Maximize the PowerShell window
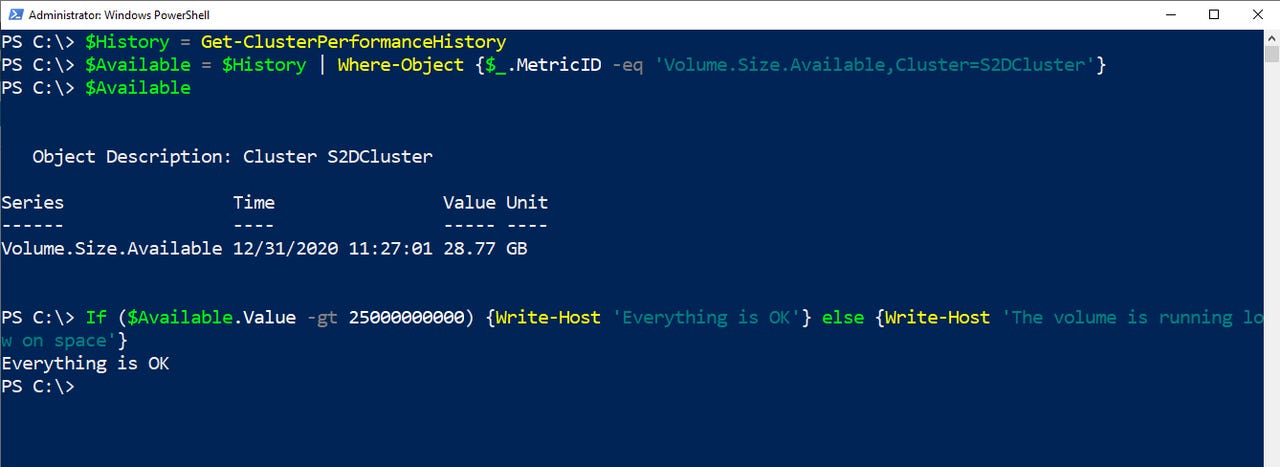The height and width of the screenshot is (467, 1280). [x=1214, y=15]
